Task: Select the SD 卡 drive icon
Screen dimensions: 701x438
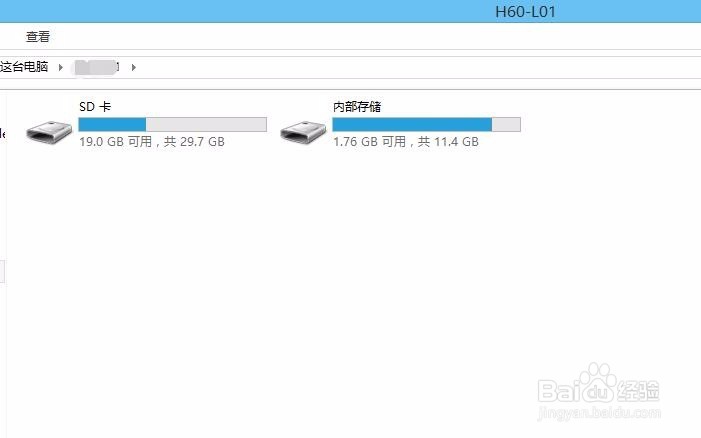Action: (49, 132)
